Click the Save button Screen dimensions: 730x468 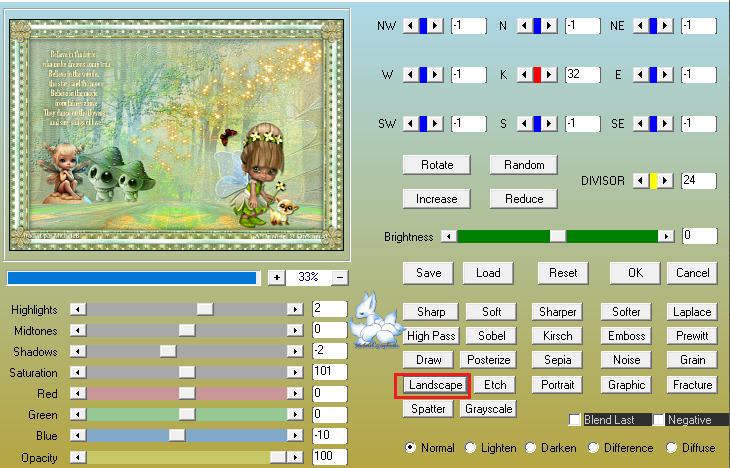pyautogui.click(x=428, y=273)
